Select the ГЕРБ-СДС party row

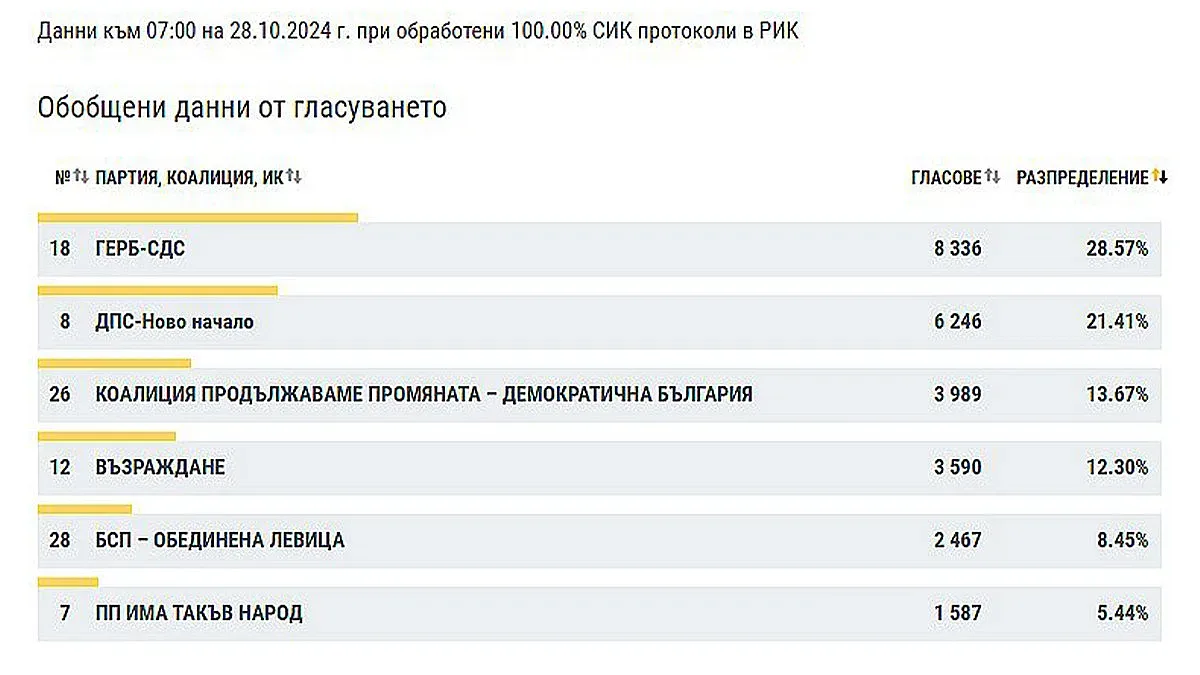[x=140, y=249]
